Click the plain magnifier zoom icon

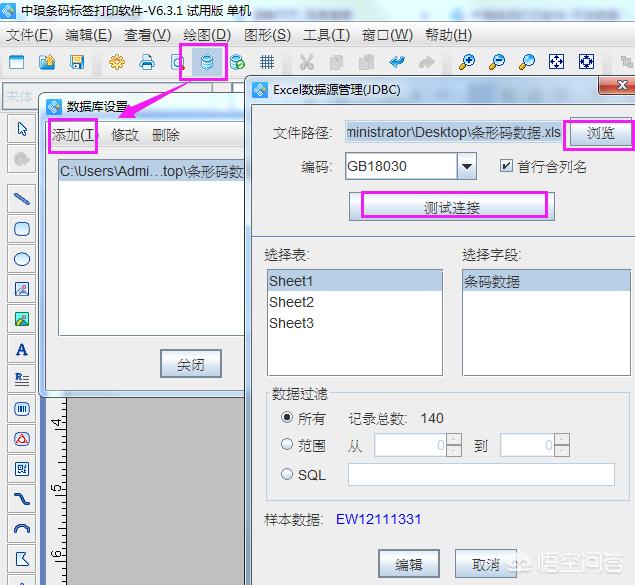[527, 62]
